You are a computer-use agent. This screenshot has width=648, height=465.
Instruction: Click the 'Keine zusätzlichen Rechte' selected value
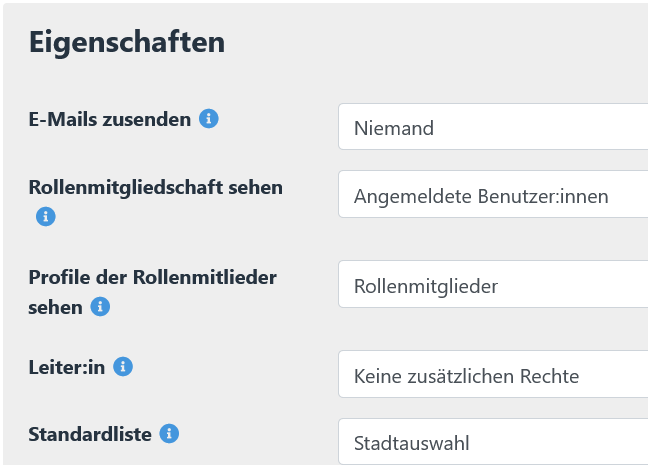(x=466, y=376)
